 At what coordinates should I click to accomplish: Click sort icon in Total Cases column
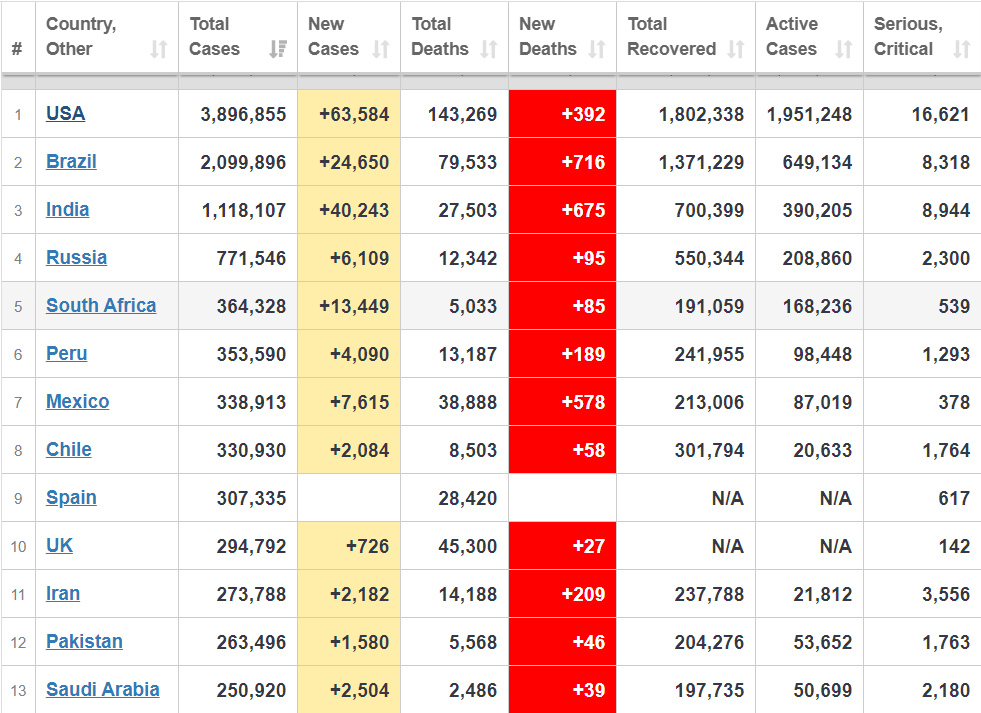point(278,49)
